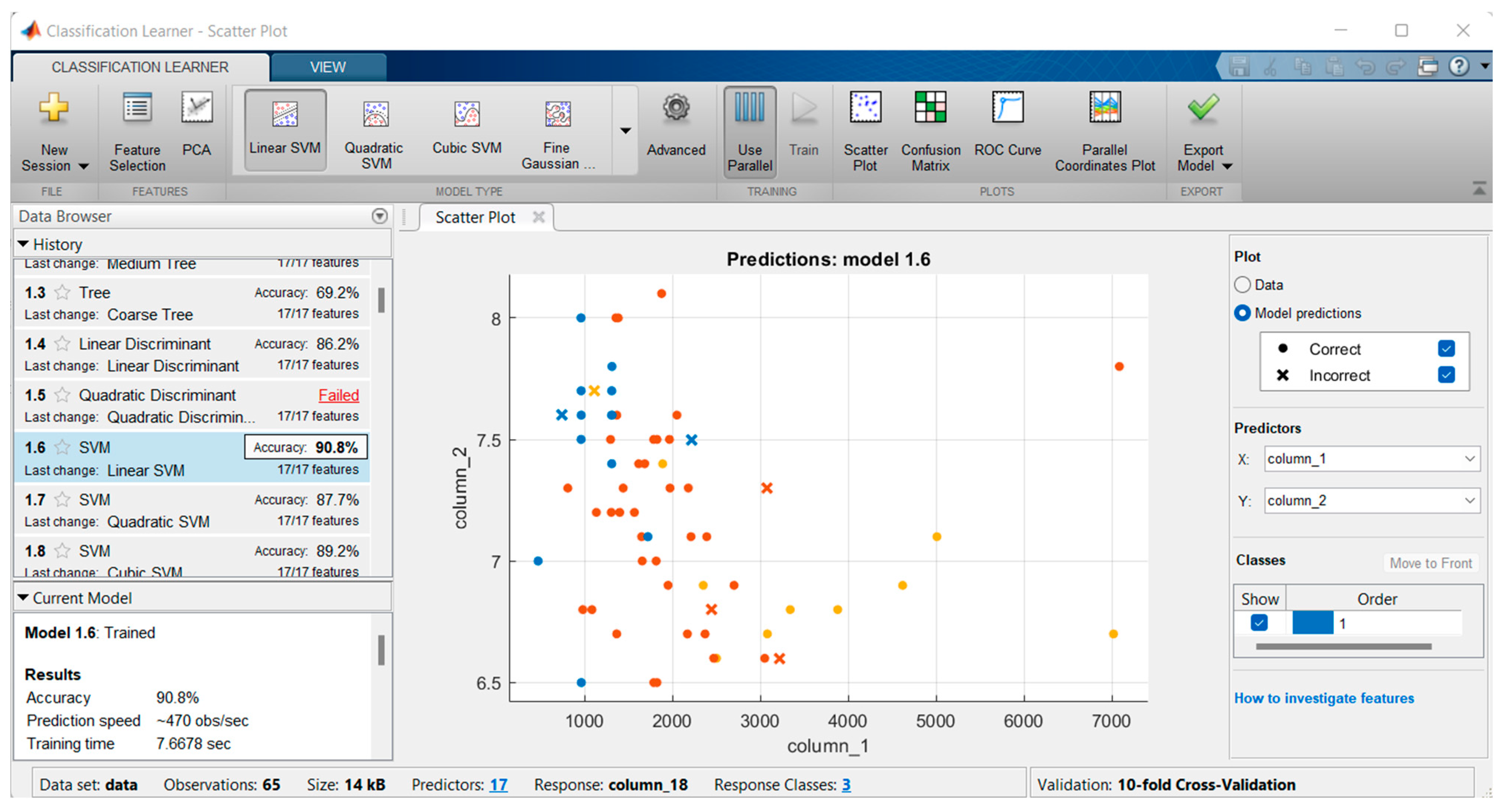This screenshot has height=812, width=1505.
Task: Open How to investigate features link
Action: click(1323, 698)
